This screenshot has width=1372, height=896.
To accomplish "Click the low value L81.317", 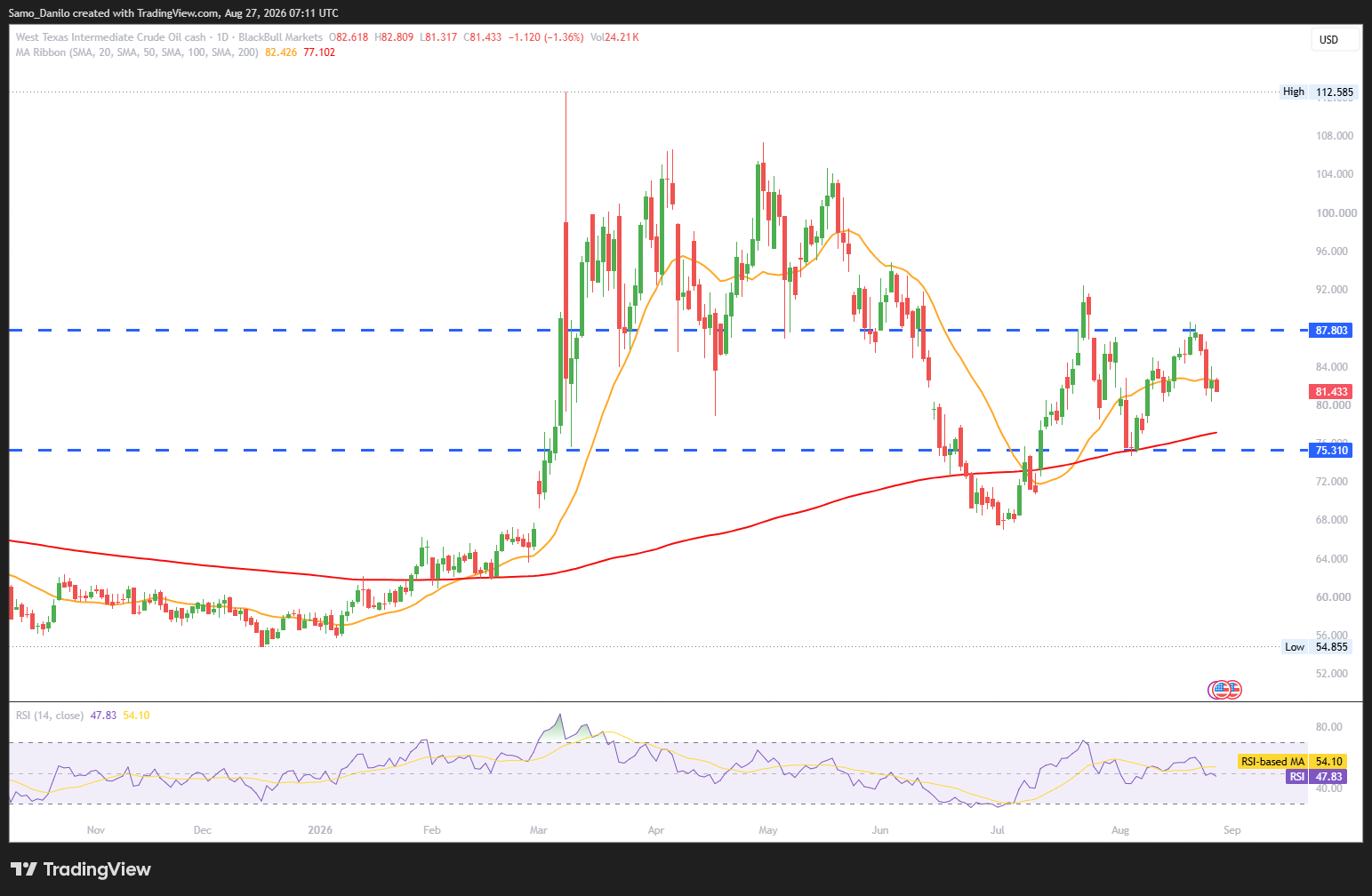I will click(x=438, y=37).
